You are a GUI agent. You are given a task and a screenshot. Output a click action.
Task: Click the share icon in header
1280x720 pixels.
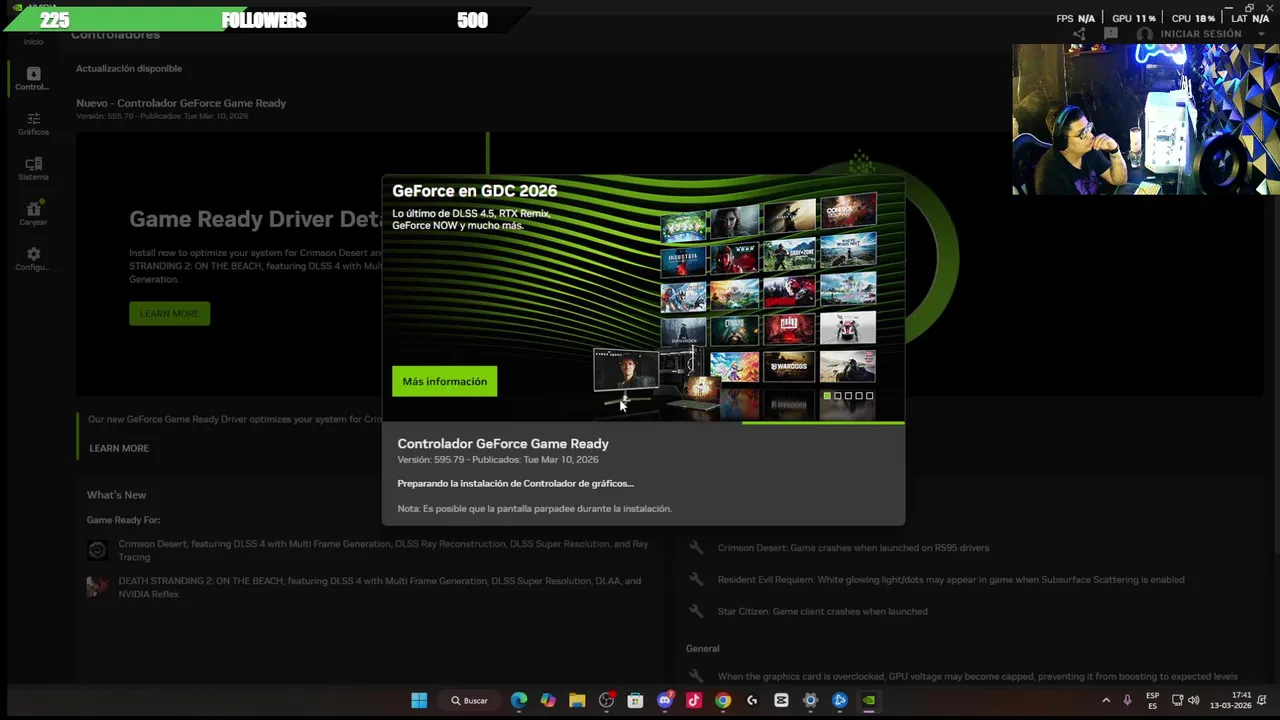pos(1079,34)
